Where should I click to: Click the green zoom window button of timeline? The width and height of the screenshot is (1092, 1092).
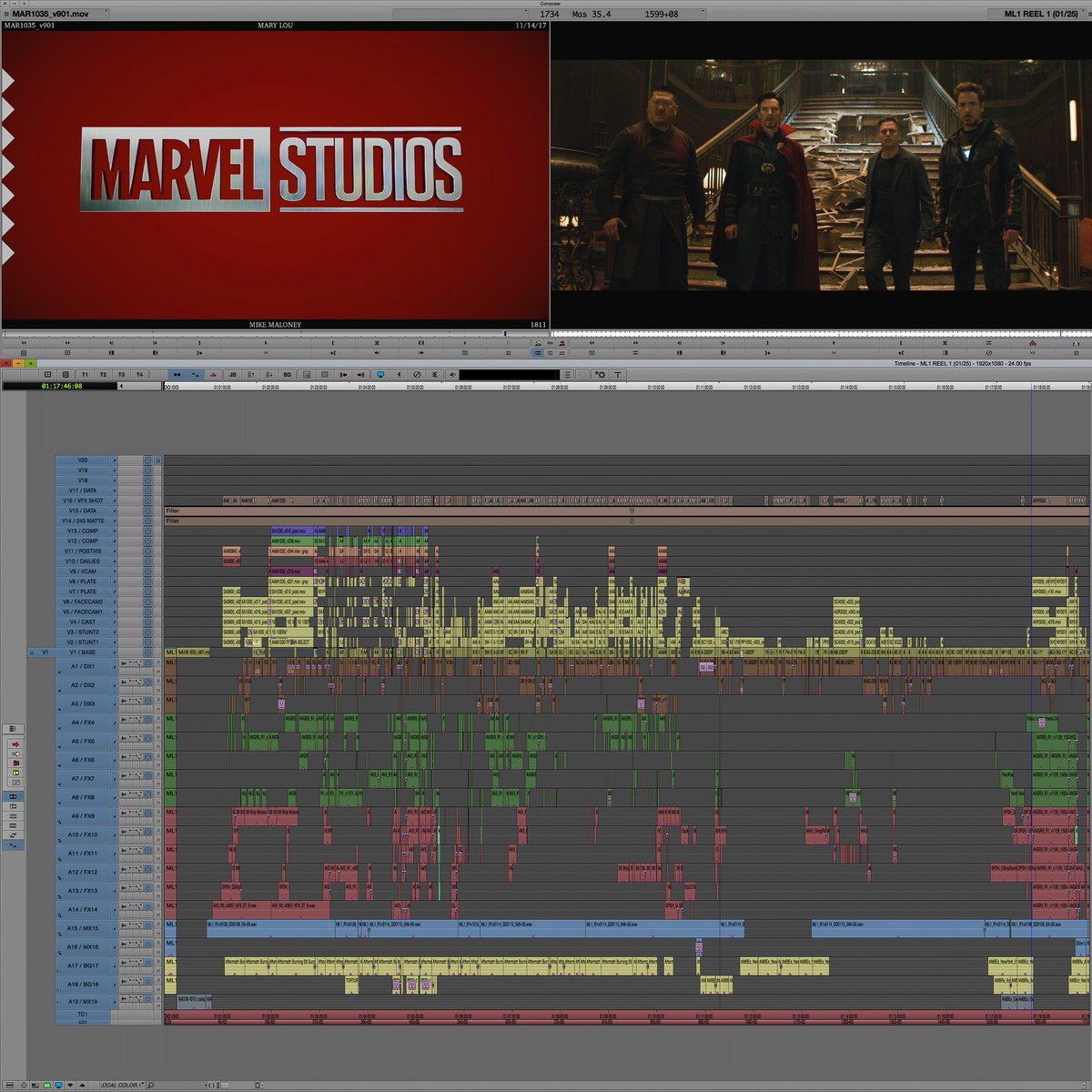30,363
